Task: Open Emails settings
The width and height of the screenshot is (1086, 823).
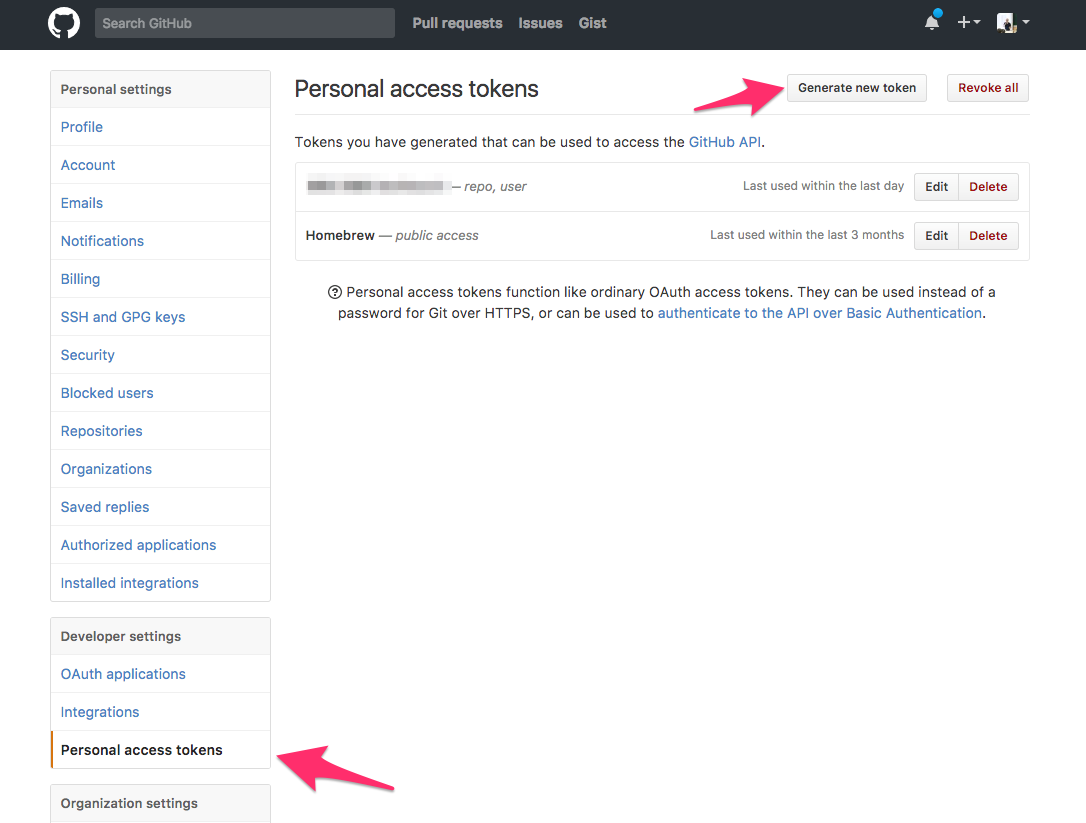Action: point(161,203)
